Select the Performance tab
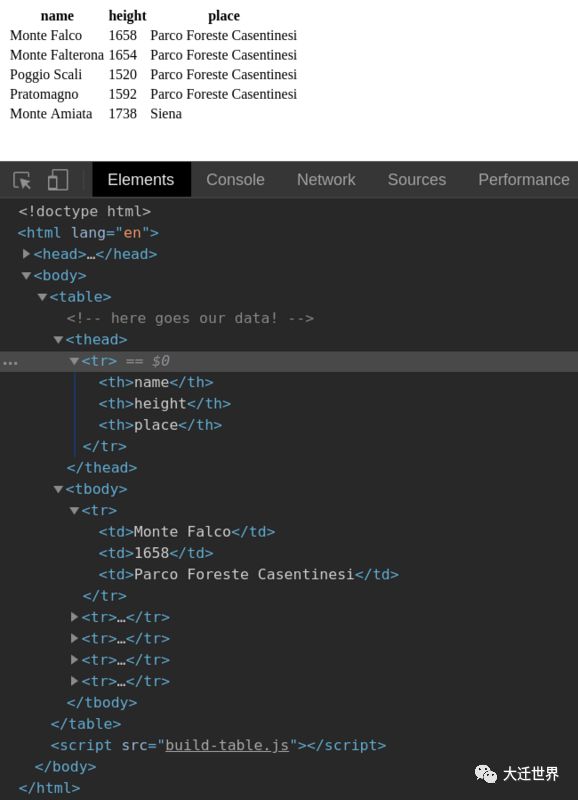The height and width of the screenshot is (800, 578). pos(523,180)
